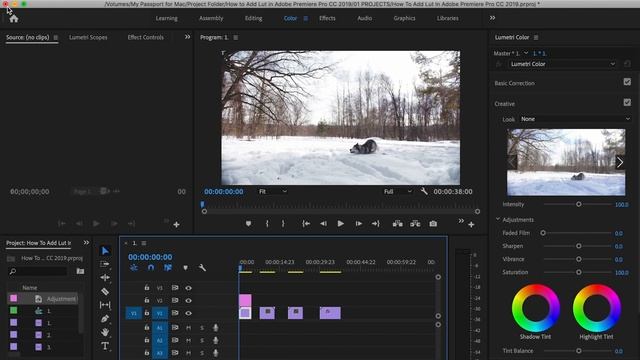The width and height of the screenshot is (640, 360).
Task: Open Program monitor button editor plus
Action: (471, 224)
